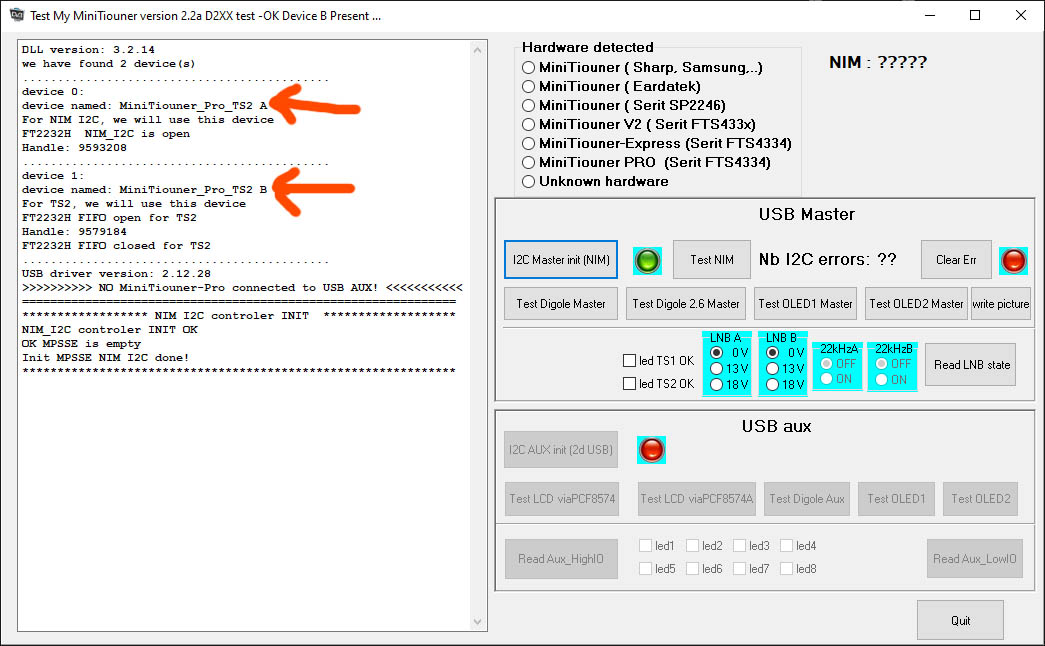The width and height of the screenshot is (1045, 646).
Task: Click the 'NIM : ?????' label
Action: [x=878, y=63]
